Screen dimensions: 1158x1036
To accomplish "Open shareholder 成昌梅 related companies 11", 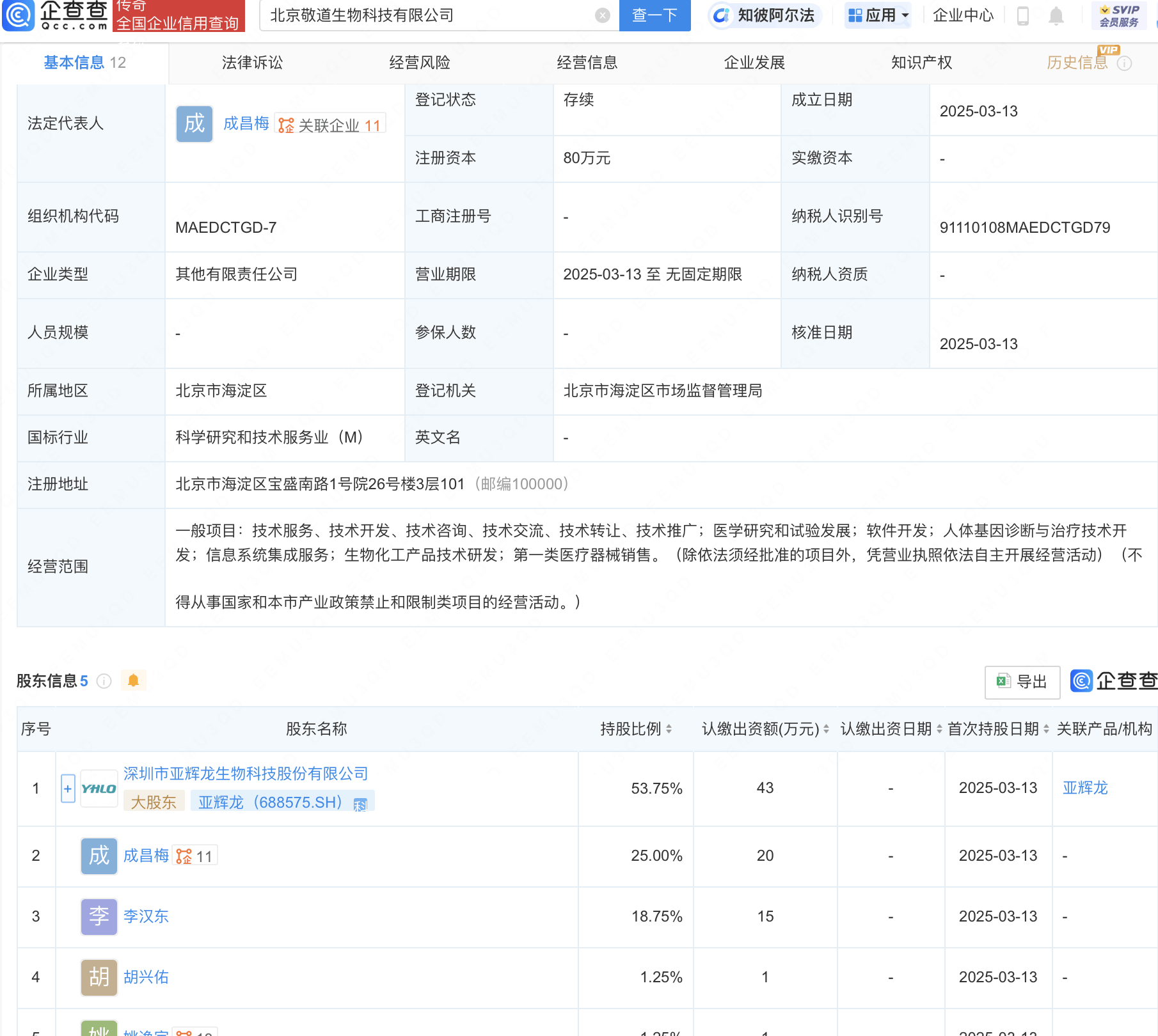I will (x=194, y=856).
